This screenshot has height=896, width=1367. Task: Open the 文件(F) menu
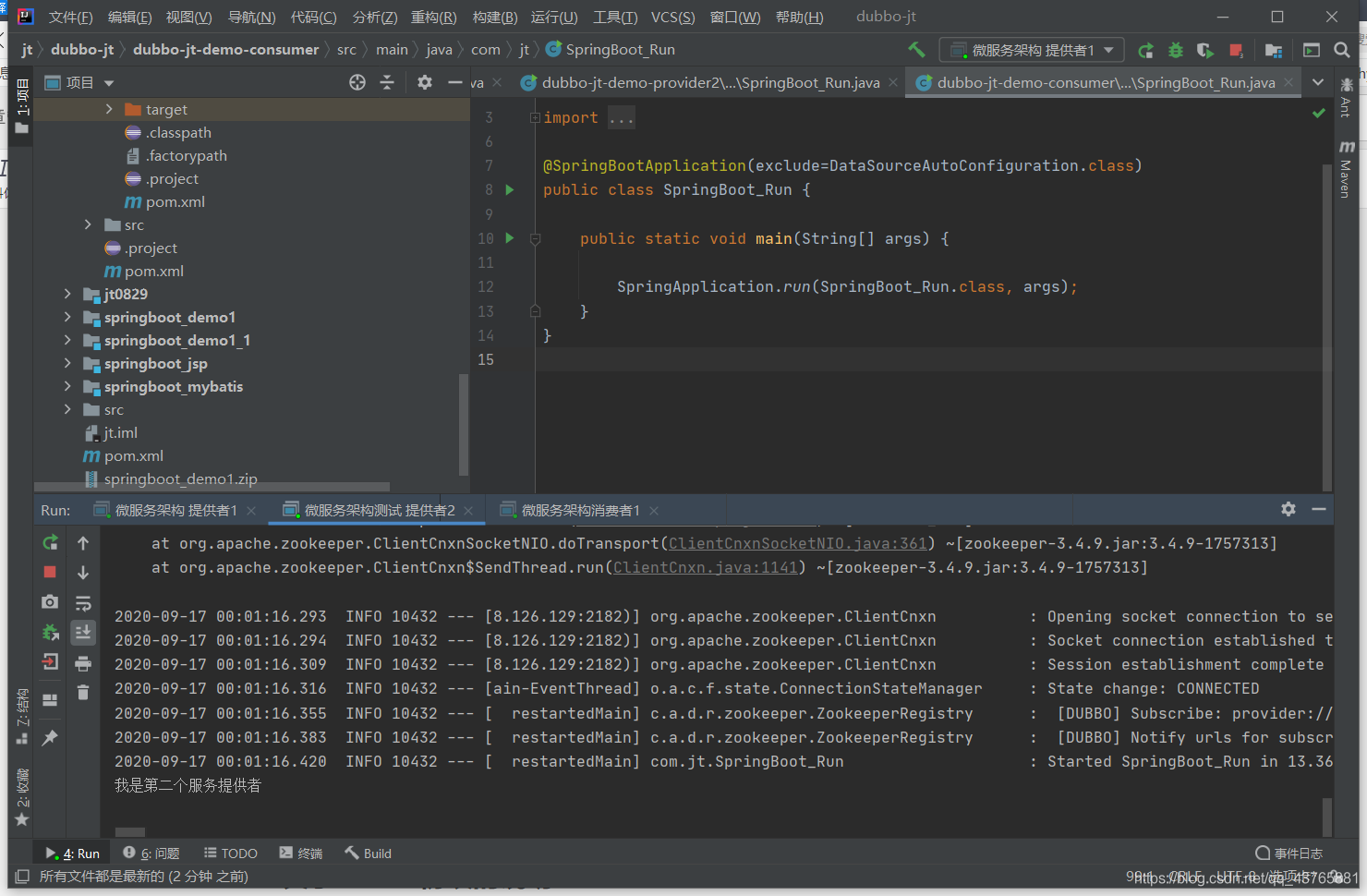(70, 17)
